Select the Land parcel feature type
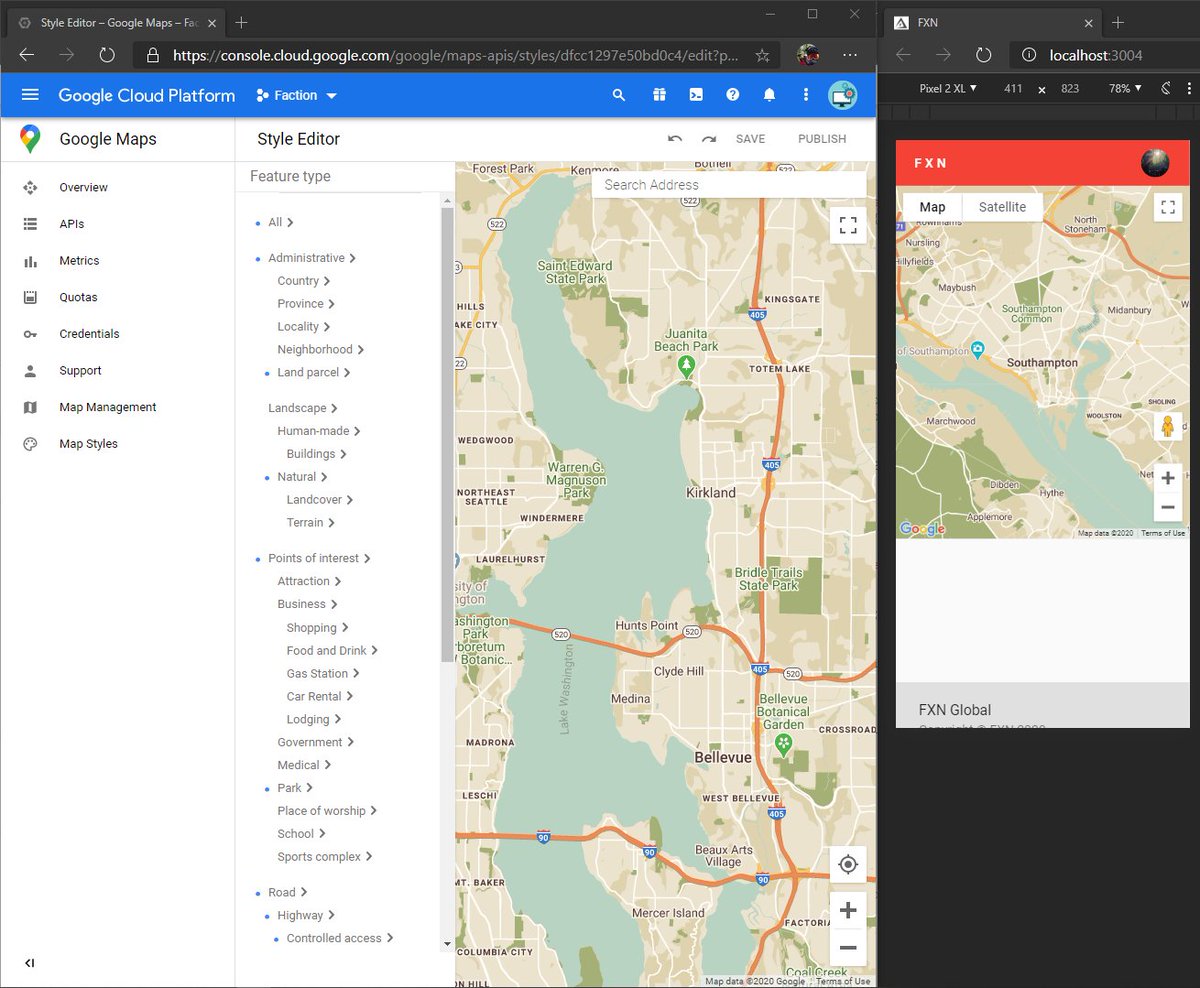 [313, 372]
